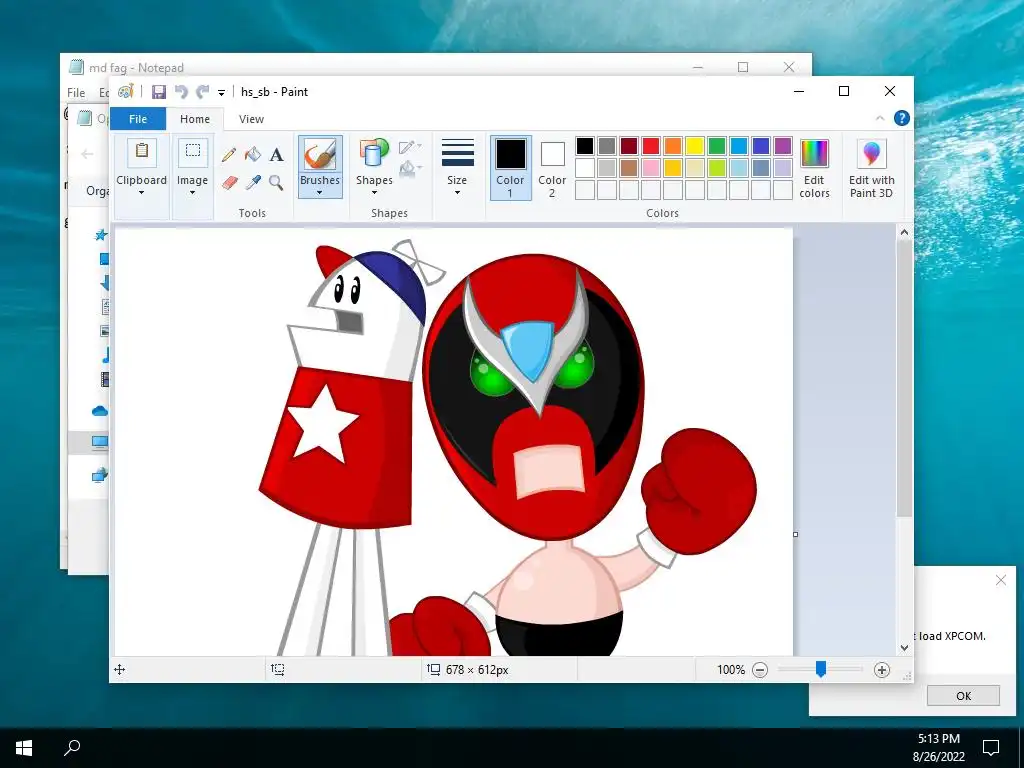Redo using the quick access toolbar
The height and width of the screenshot is (768, 1024).
coord(203,92)
